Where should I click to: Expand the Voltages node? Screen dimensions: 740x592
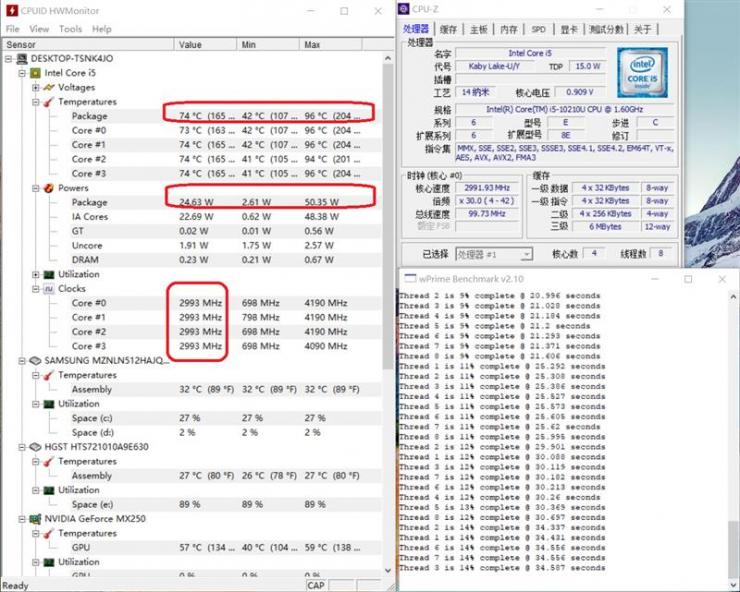(36, 88)
